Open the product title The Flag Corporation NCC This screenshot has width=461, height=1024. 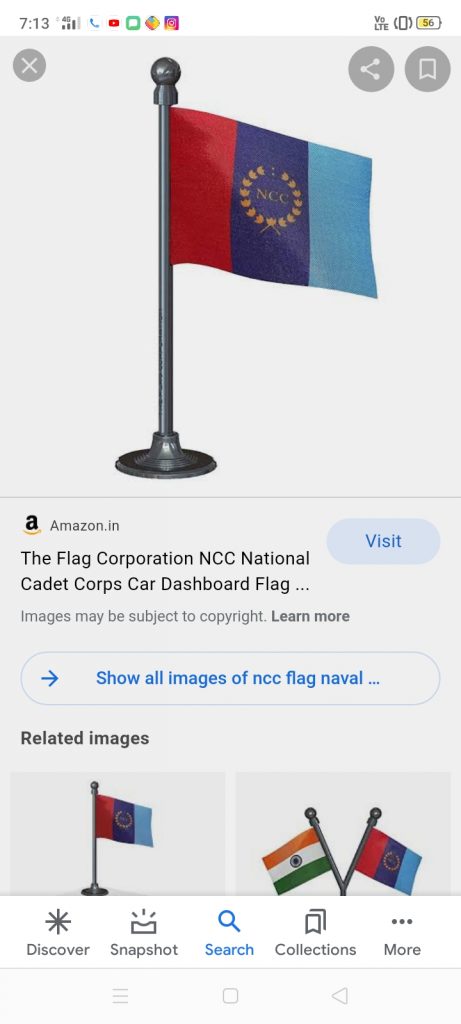coord(165,571)
